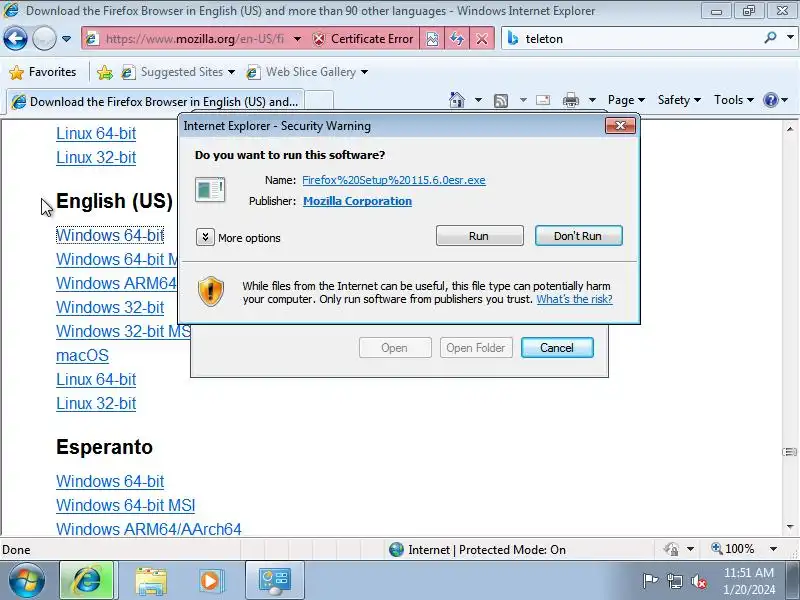
Task: Open the Home button dropdown arrow
Action: pyautogui.click(x=478, y=100)
